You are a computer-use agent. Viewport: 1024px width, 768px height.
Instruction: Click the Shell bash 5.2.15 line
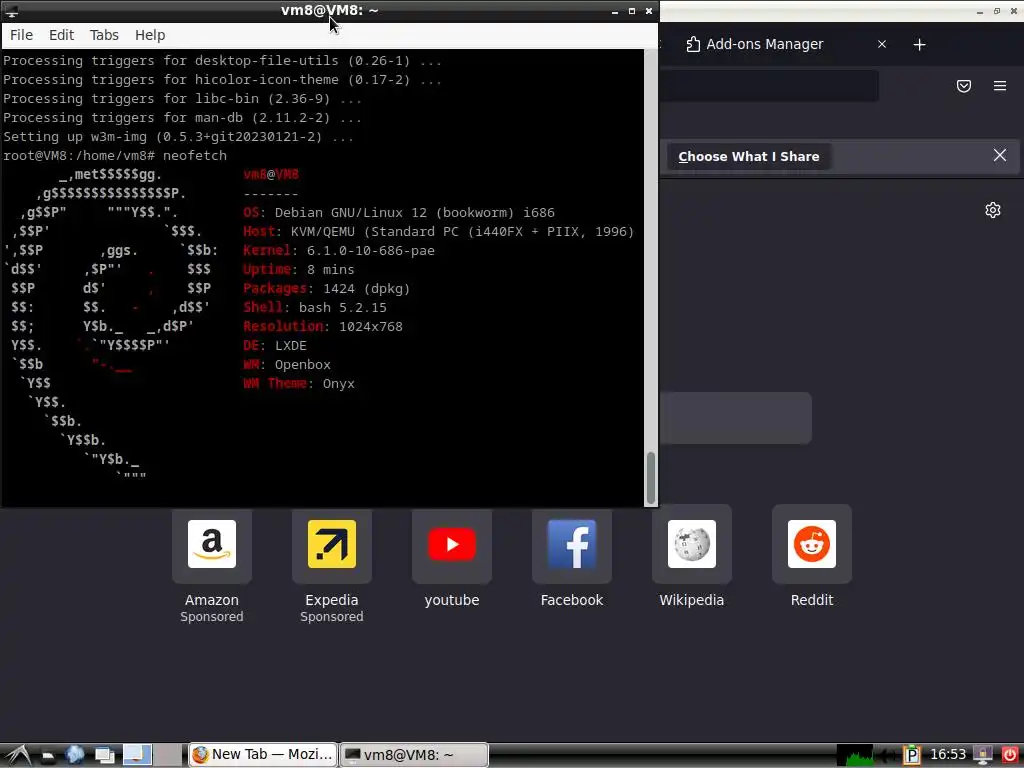(315, 308)
